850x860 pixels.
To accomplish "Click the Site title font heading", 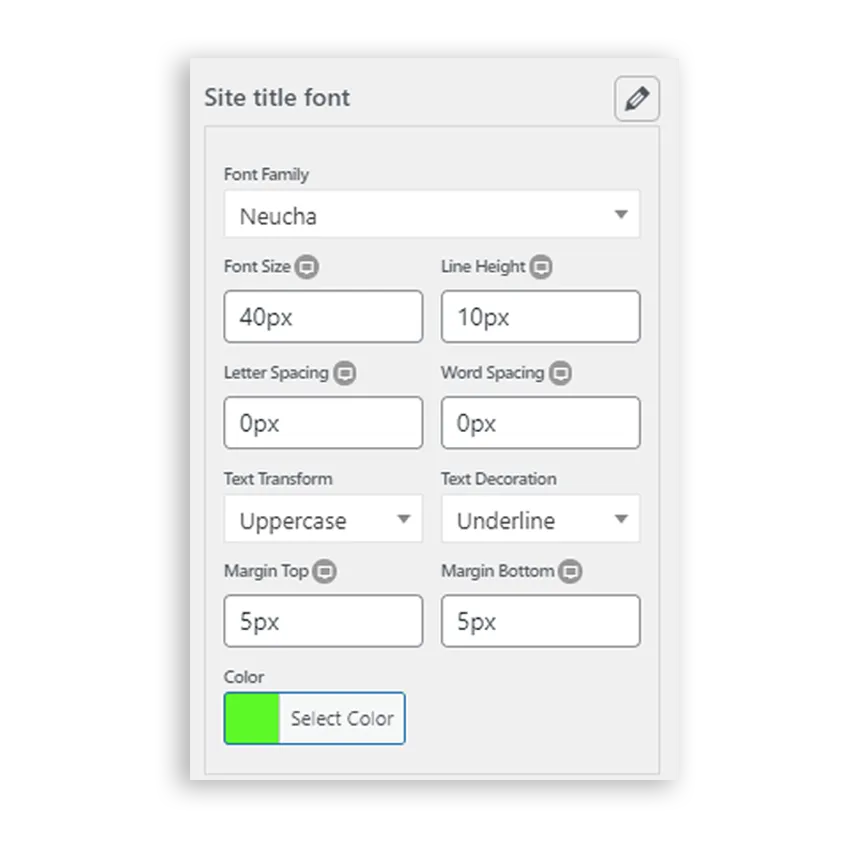I will tap(277, 98).
